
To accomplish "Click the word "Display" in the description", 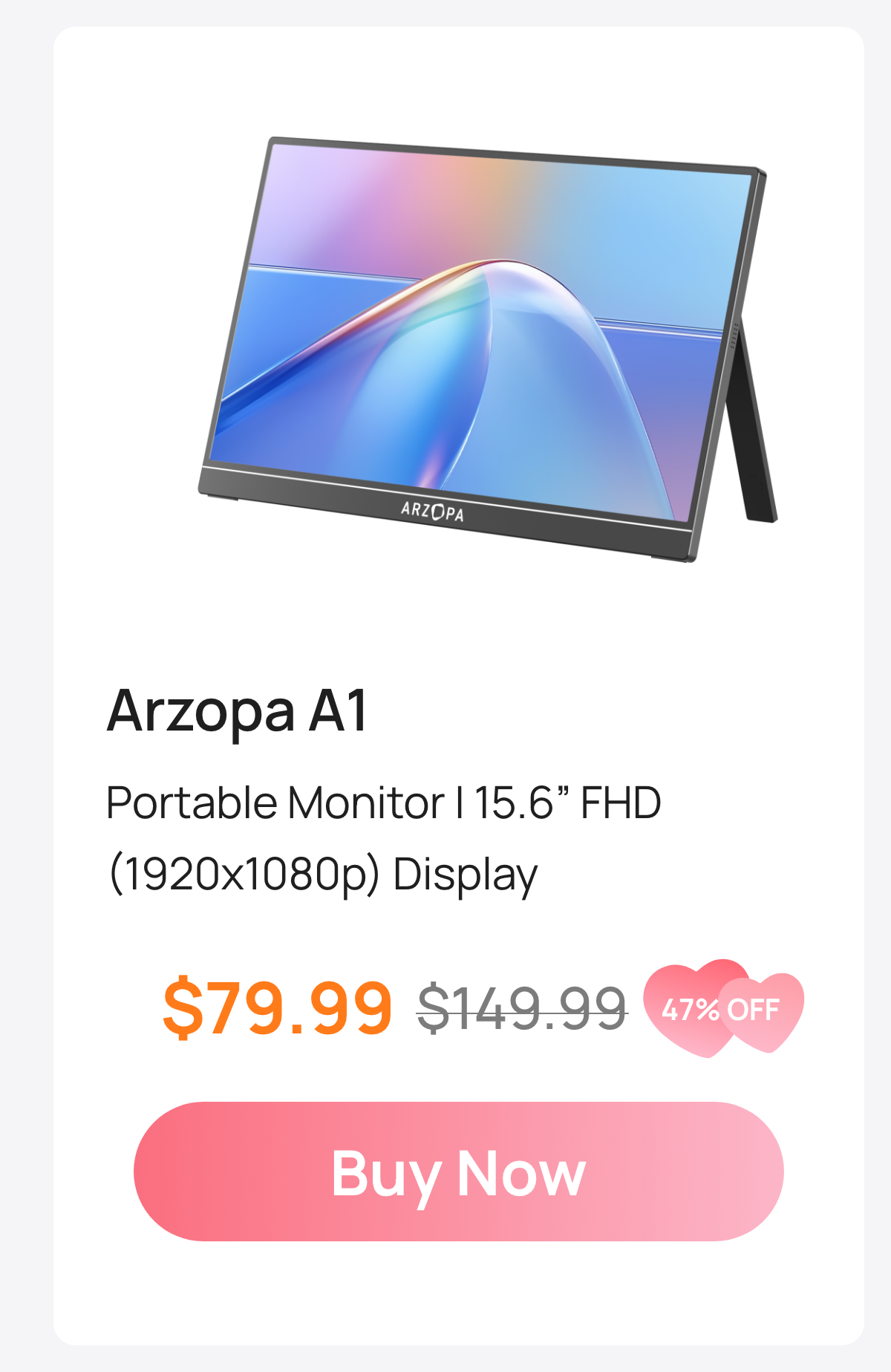I will click(x=466, y=875).
